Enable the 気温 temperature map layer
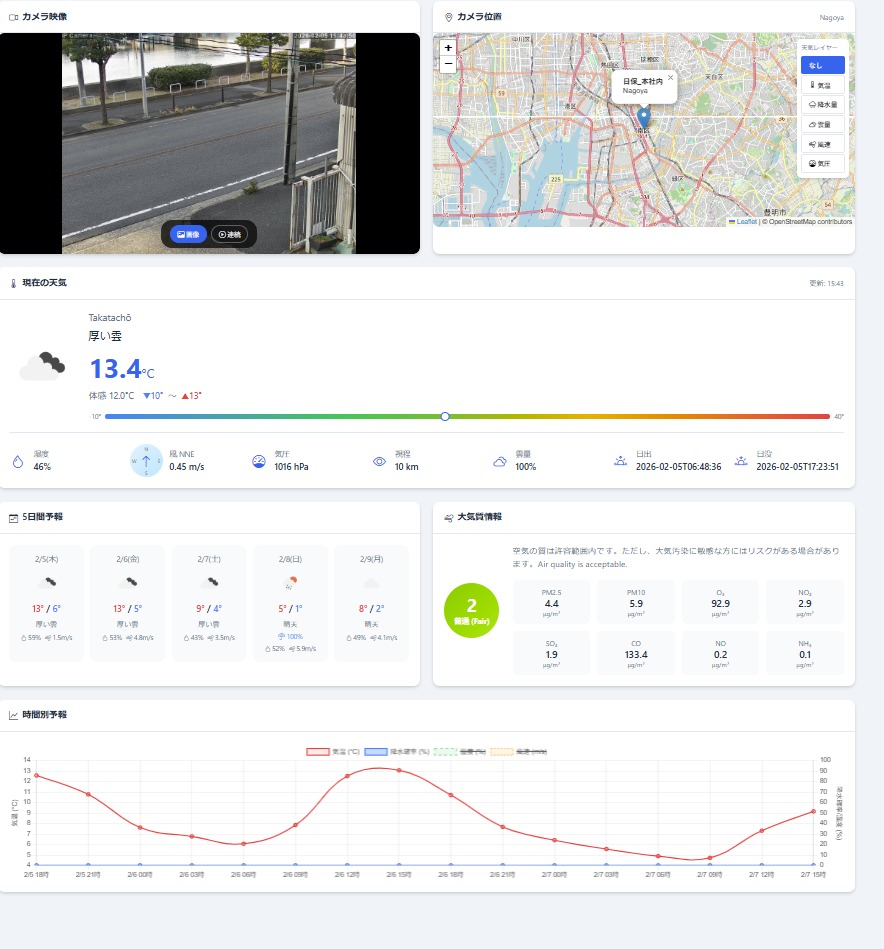884x949 pixels. coord(822,85)
